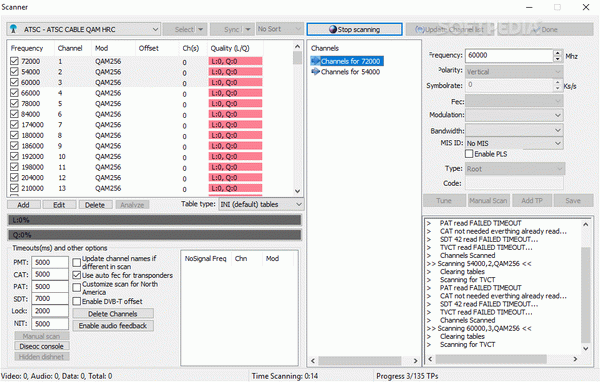Click the scroll-up arrow of the log panel

(x=585, y=224)
